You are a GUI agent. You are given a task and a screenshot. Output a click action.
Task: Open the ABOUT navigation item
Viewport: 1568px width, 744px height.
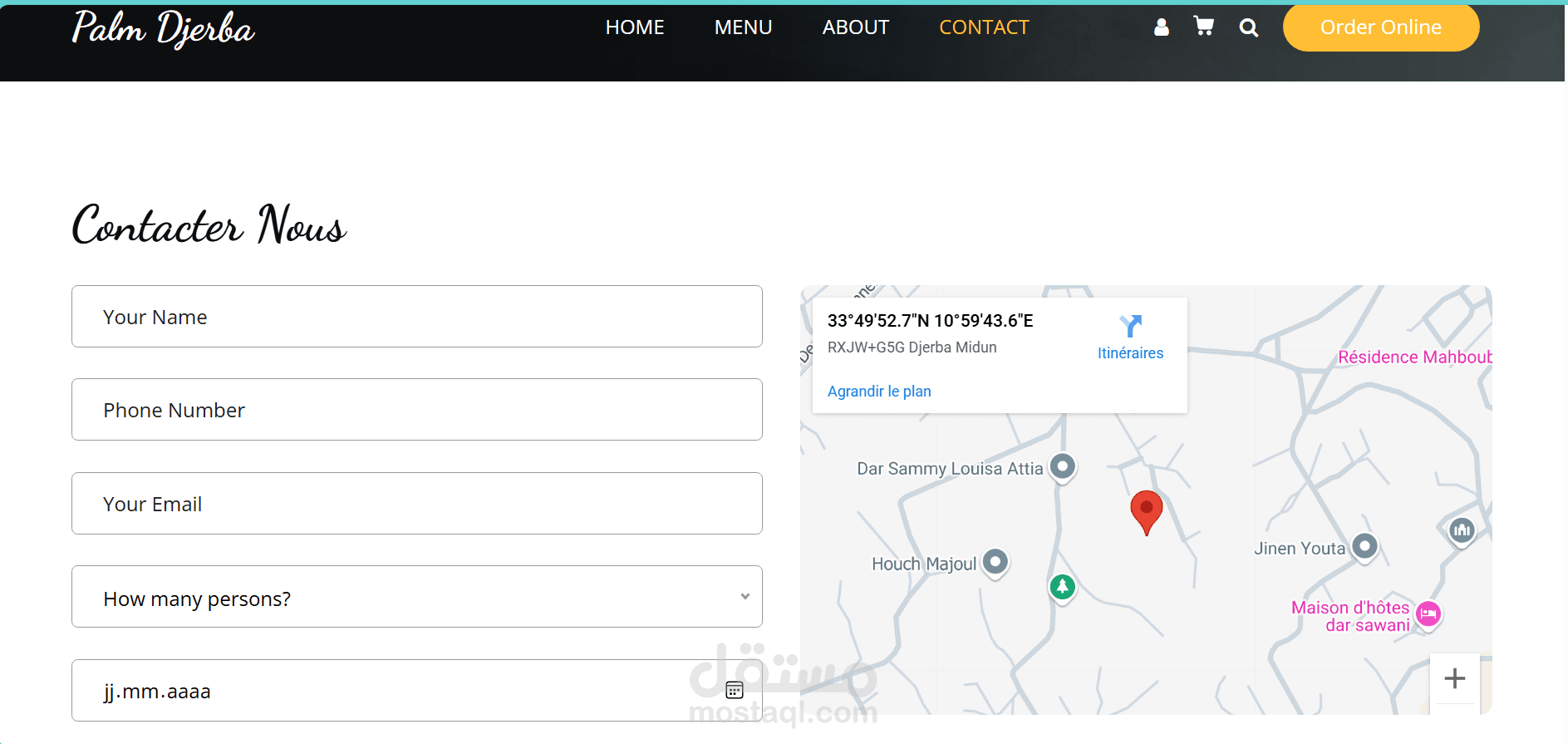click(x=856, y=27)
